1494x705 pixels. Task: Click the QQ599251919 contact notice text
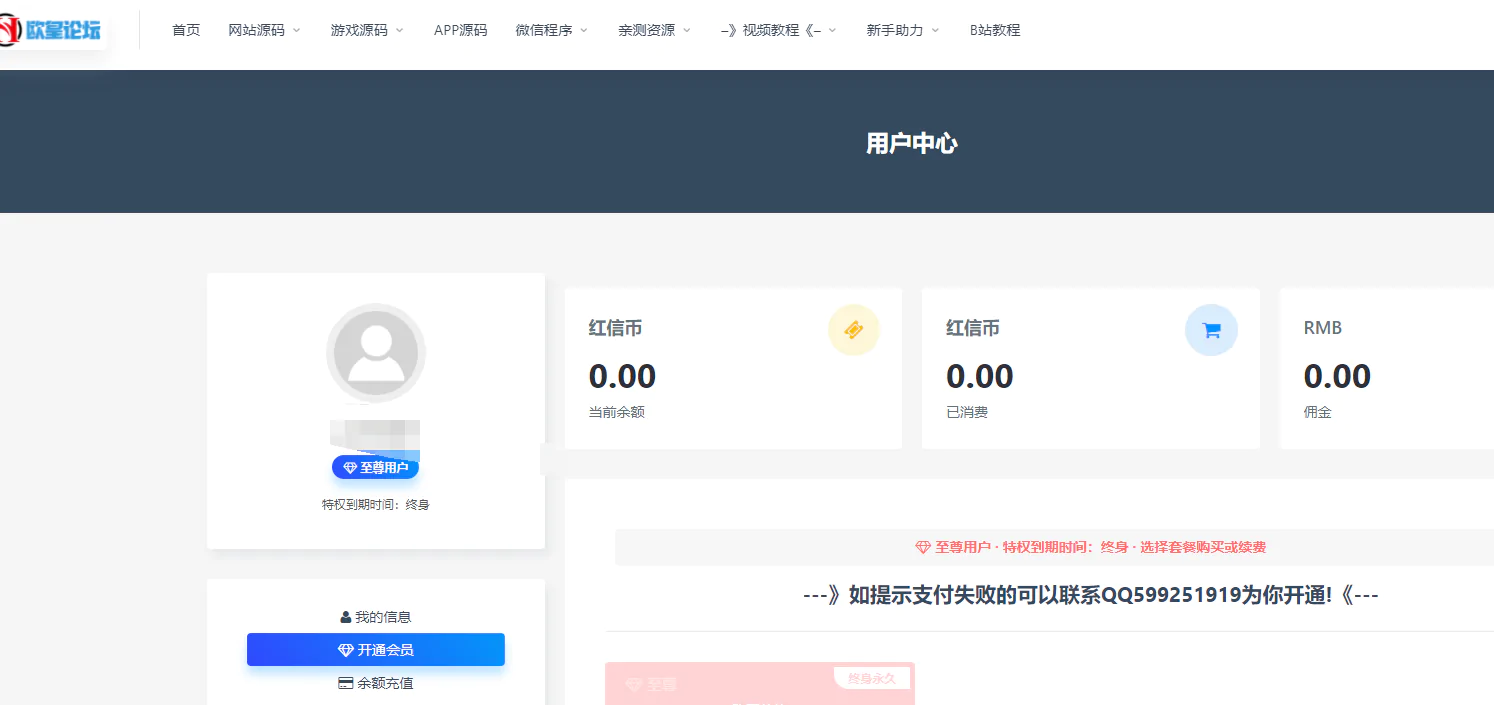tap(1091, 596)
